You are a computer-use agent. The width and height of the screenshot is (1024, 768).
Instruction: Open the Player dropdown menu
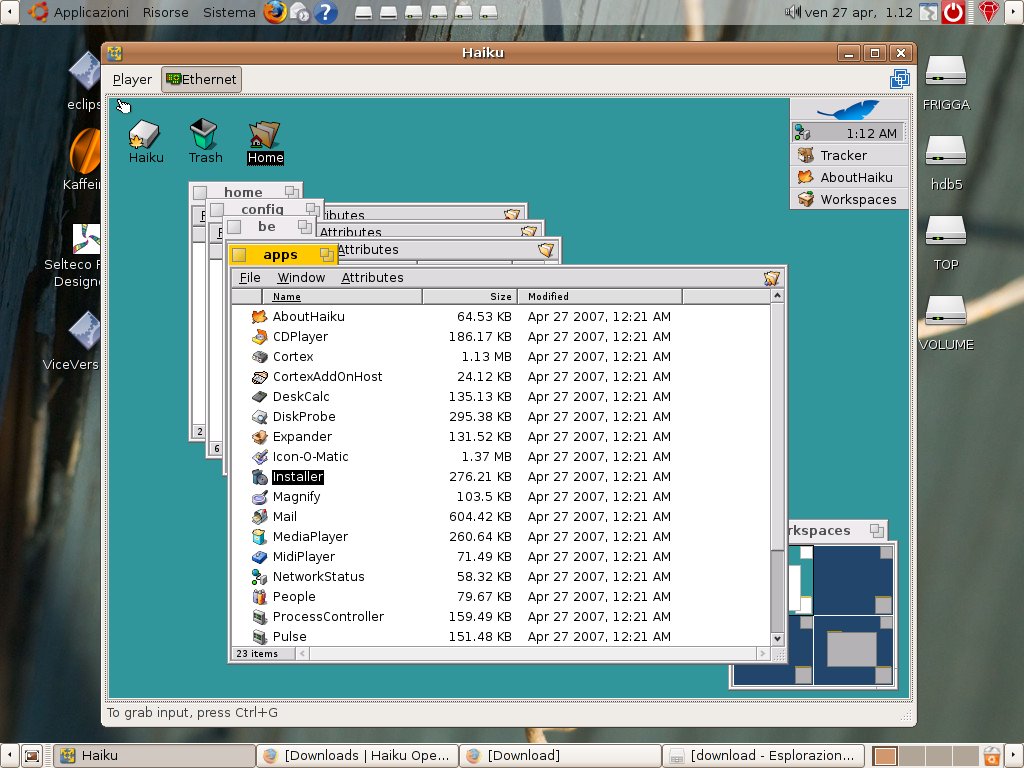[x=132, y=80]
